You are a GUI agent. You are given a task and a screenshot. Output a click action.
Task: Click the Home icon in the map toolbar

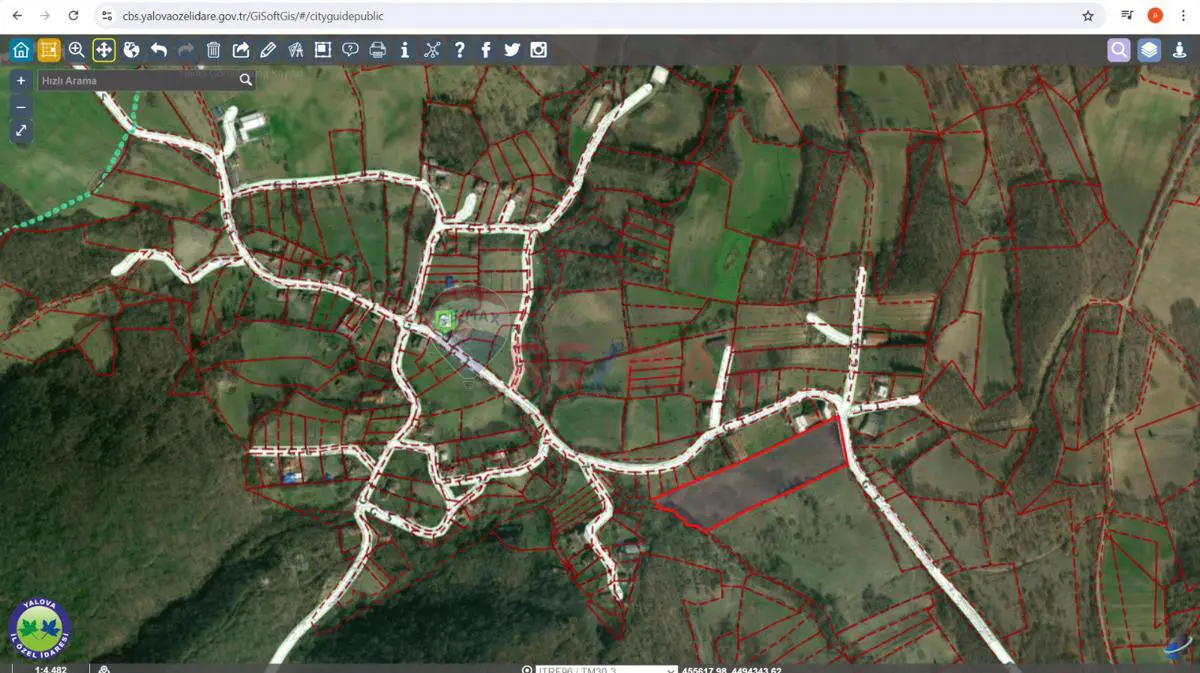click(21, 50)
